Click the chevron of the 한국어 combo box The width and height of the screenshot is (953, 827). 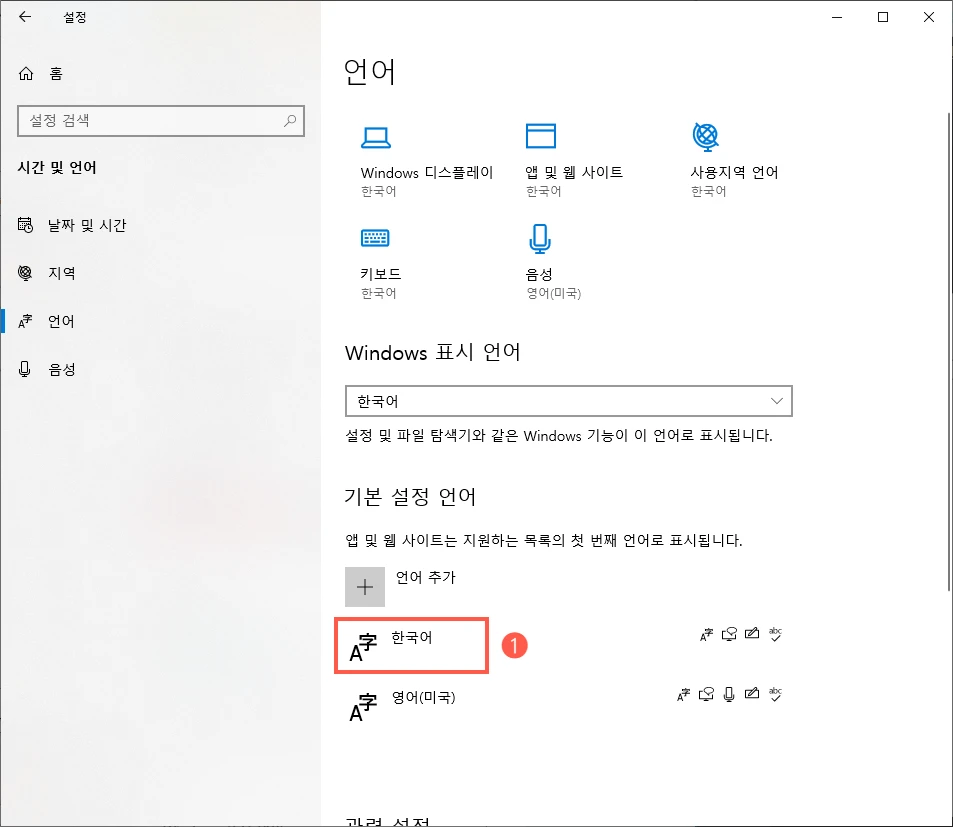[x=776, y=401]
